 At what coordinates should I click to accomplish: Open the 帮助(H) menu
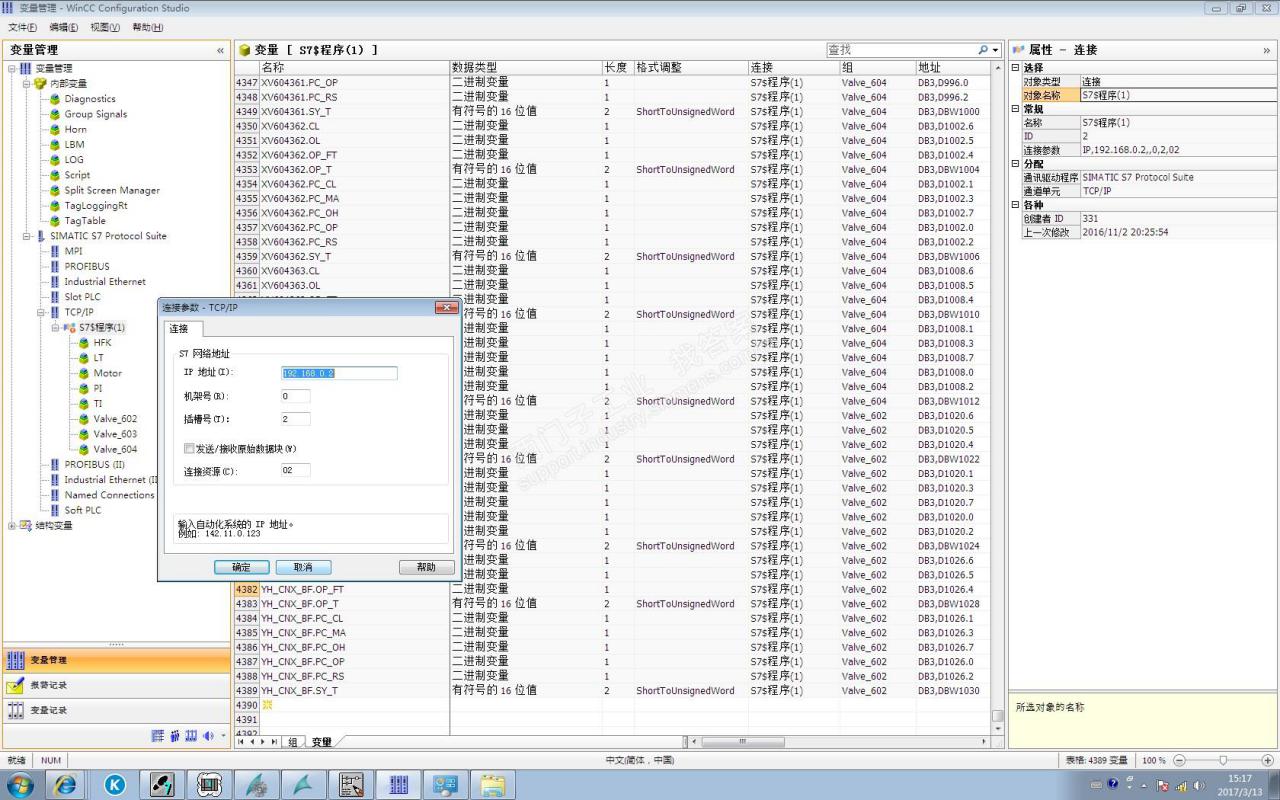(148, 27)
